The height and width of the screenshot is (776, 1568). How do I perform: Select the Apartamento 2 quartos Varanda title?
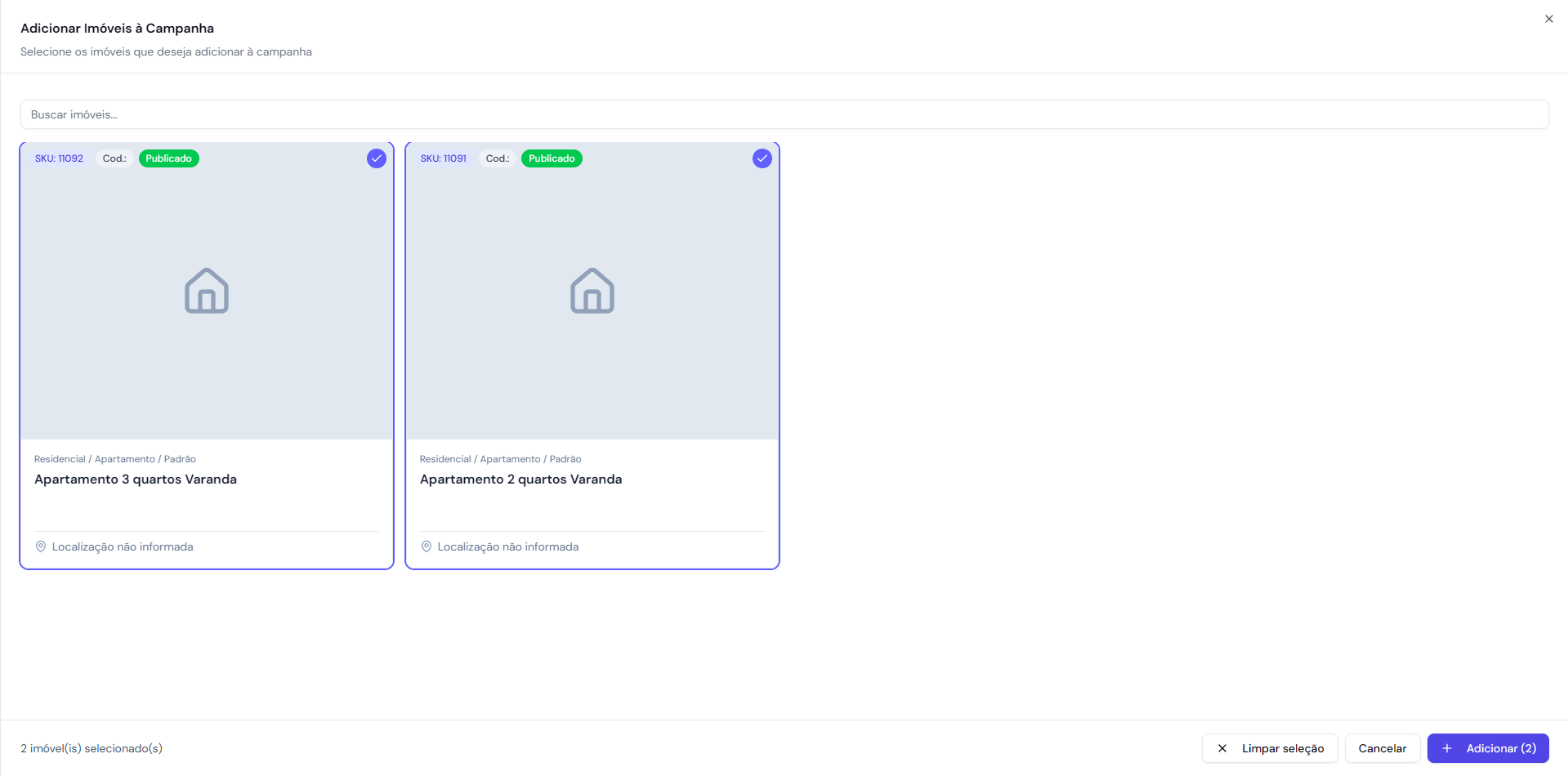[x=520, y=479]
